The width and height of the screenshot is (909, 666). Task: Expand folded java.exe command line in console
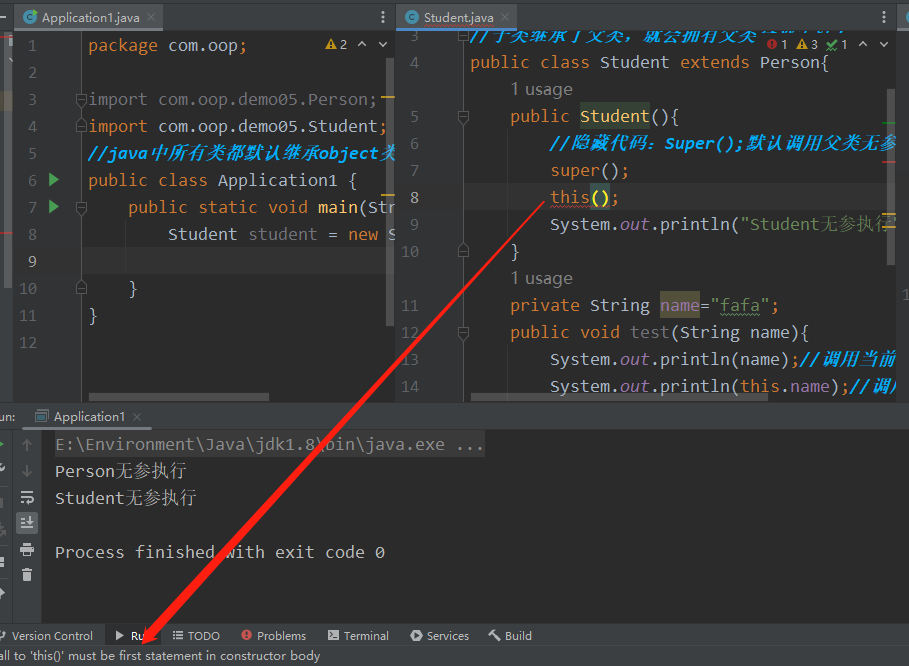click(x=270, y=445)
